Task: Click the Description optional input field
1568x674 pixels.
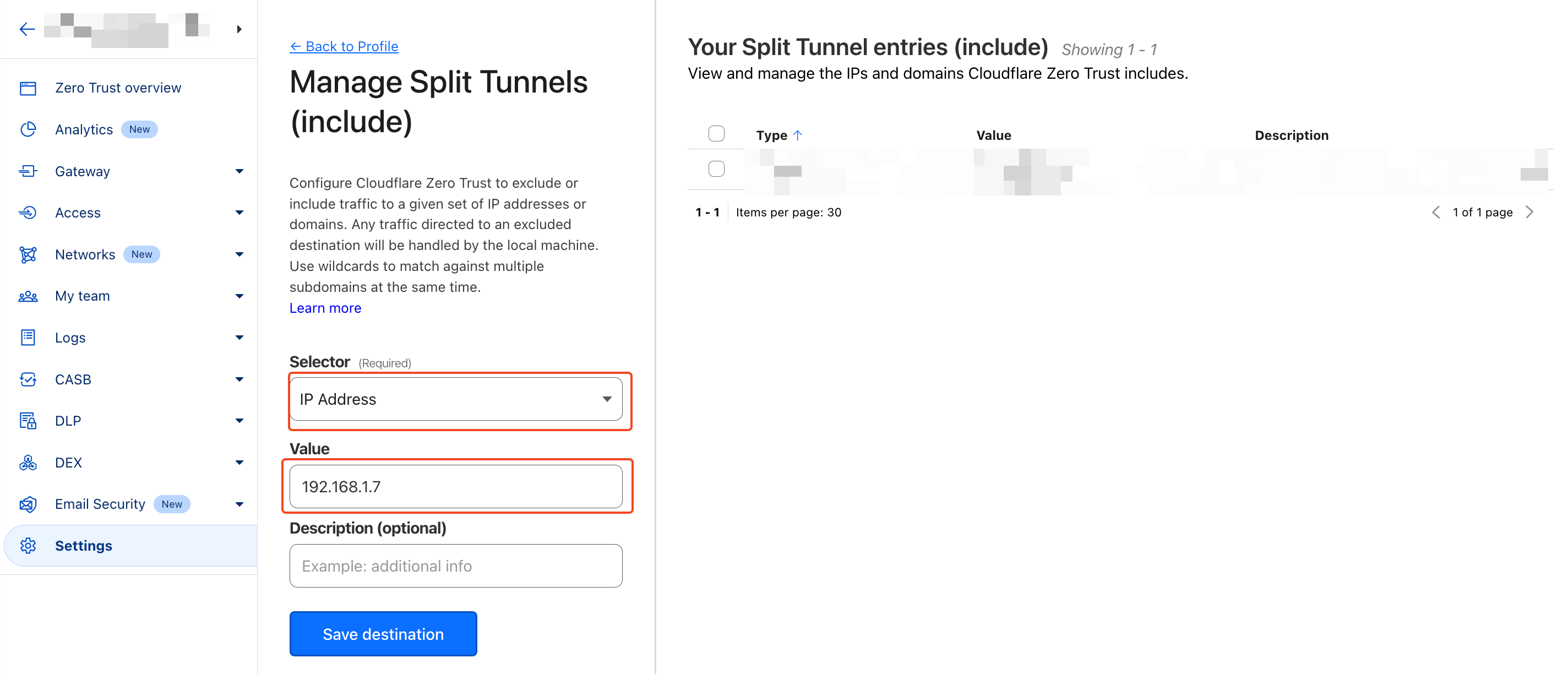Action: 455,566
